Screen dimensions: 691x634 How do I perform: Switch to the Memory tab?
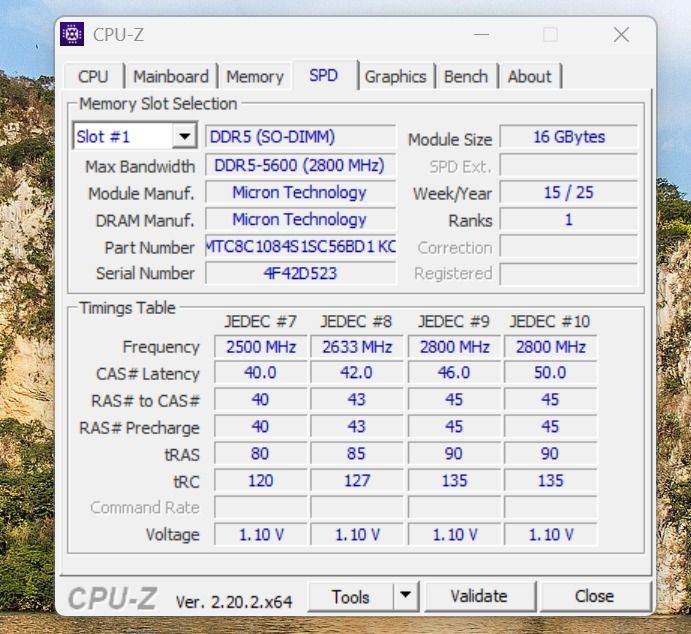pos(255,77)
